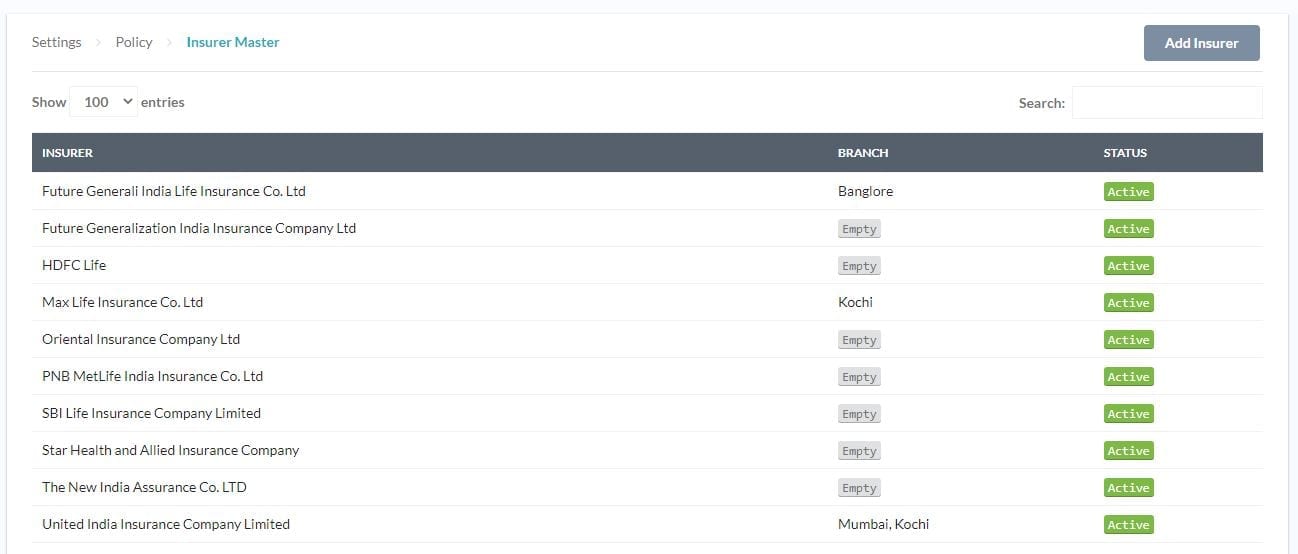This screenshot has width=1298, height=554.
Task: Open the Show entries dropdown
Action: tap(104, 102)
